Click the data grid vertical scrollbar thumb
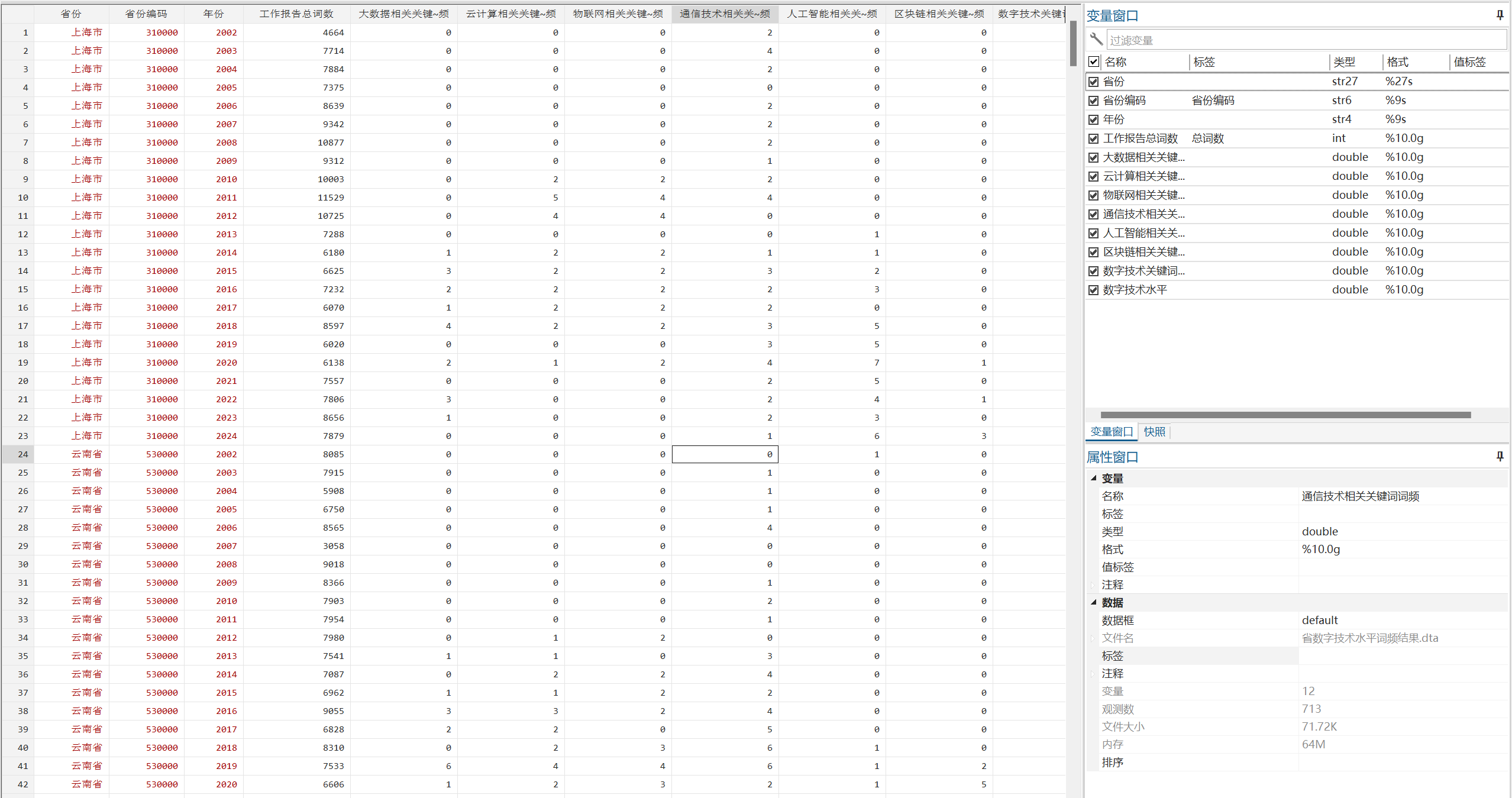Image resolution: width=1512 pixels, height=798 pixels. coord(1073,44)
